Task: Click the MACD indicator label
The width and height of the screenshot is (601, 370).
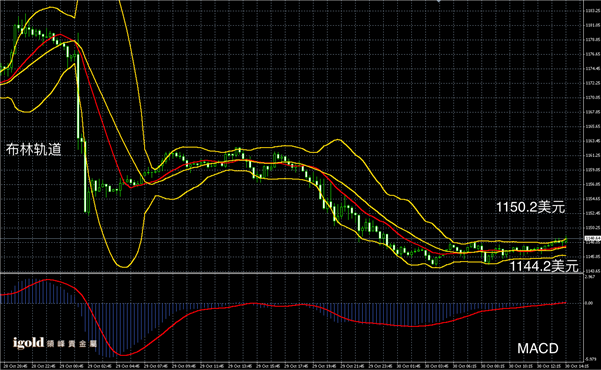Action: [538, 349]
